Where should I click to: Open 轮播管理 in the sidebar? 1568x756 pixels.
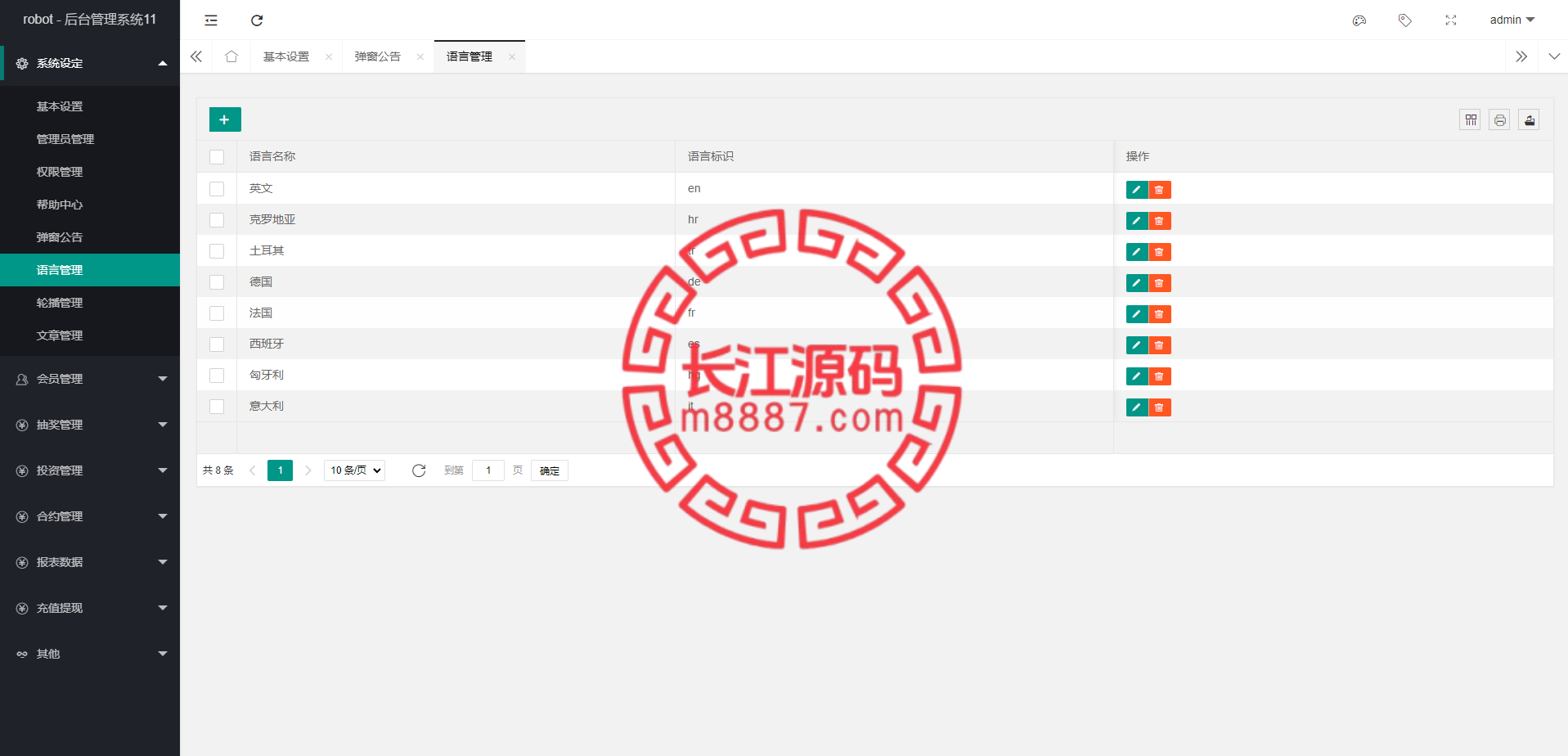tap(90, 303)
